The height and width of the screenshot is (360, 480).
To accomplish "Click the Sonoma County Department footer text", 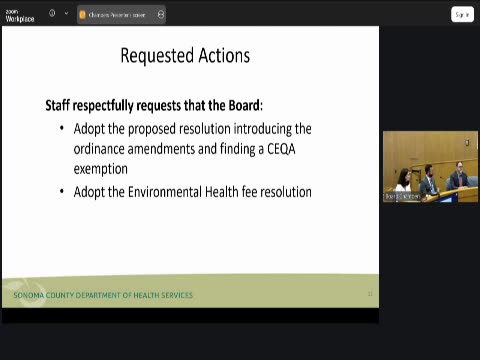I will (x=103, y=295).
